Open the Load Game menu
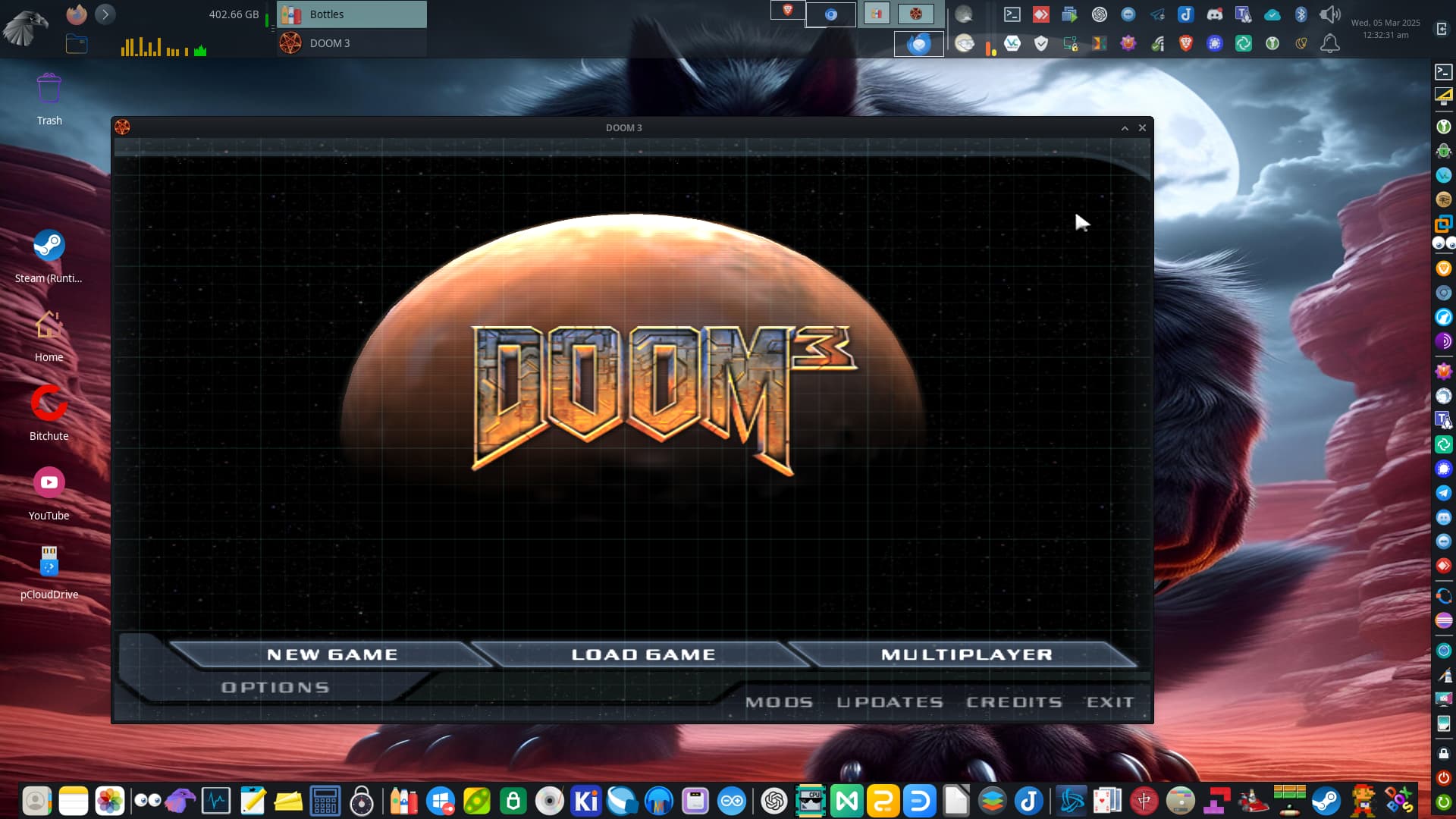Viewport: 1456px width, 819px height. tap(643, 654)
